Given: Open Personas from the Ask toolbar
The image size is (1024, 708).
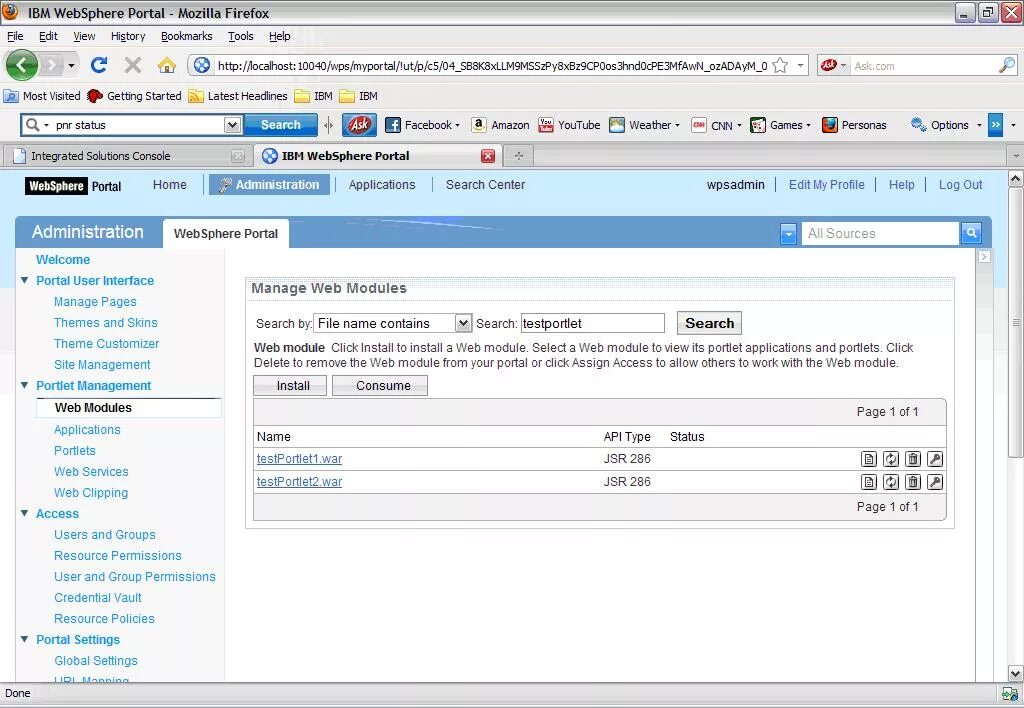Looking at the screenshot, I should coord(854,125).
